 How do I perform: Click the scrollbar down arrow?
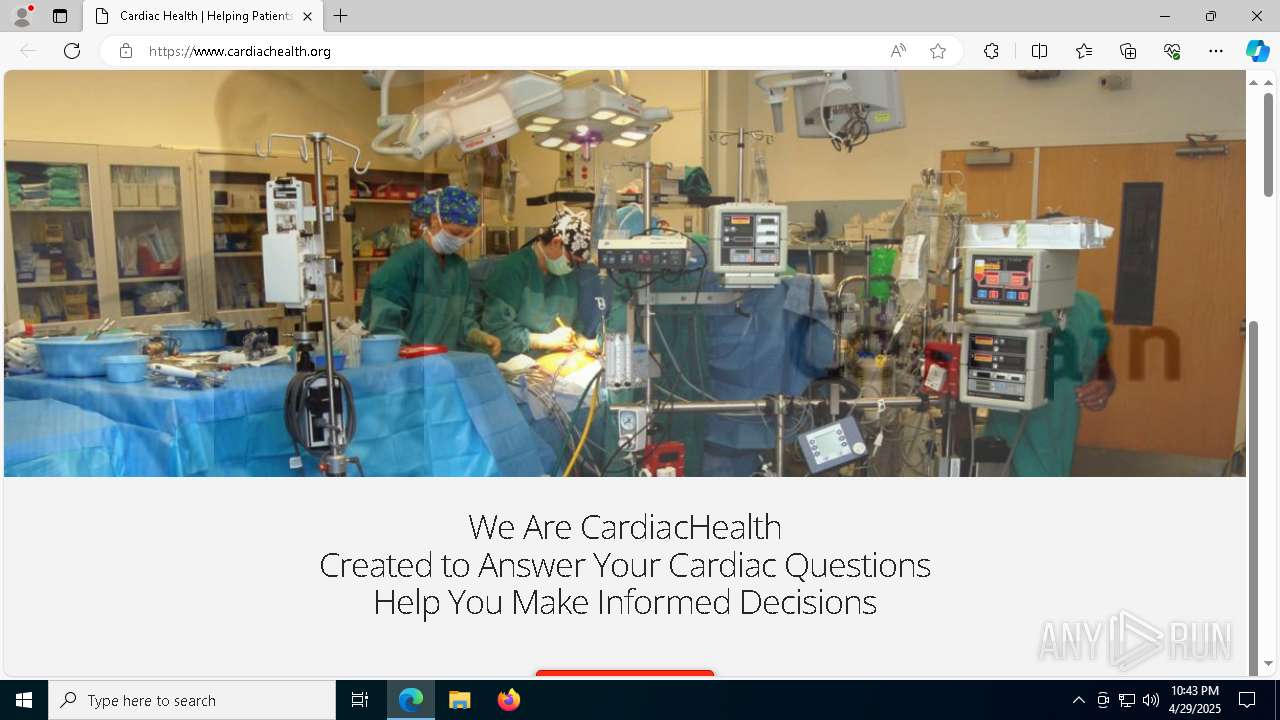coord(1268,663)
